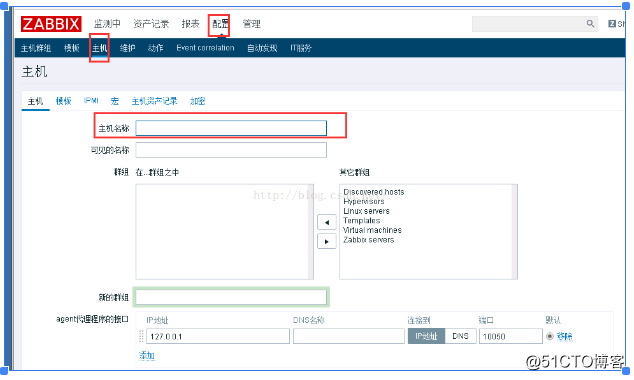The height and width of the screenshot is (380, 634).
Task: Go to 动作 submenu
Action: click(155, 48)
